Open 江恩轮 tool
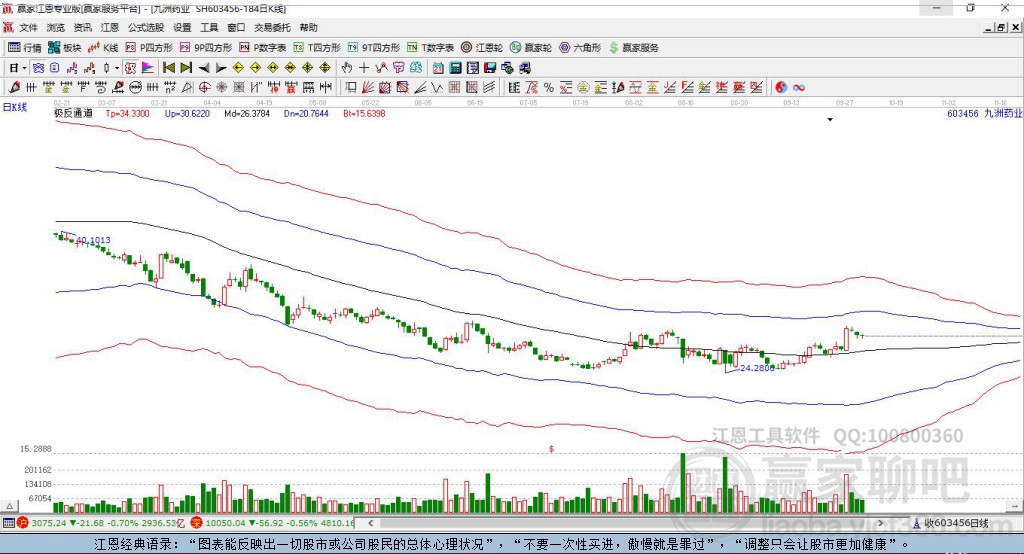1024x554 pixels. (482, 48)
